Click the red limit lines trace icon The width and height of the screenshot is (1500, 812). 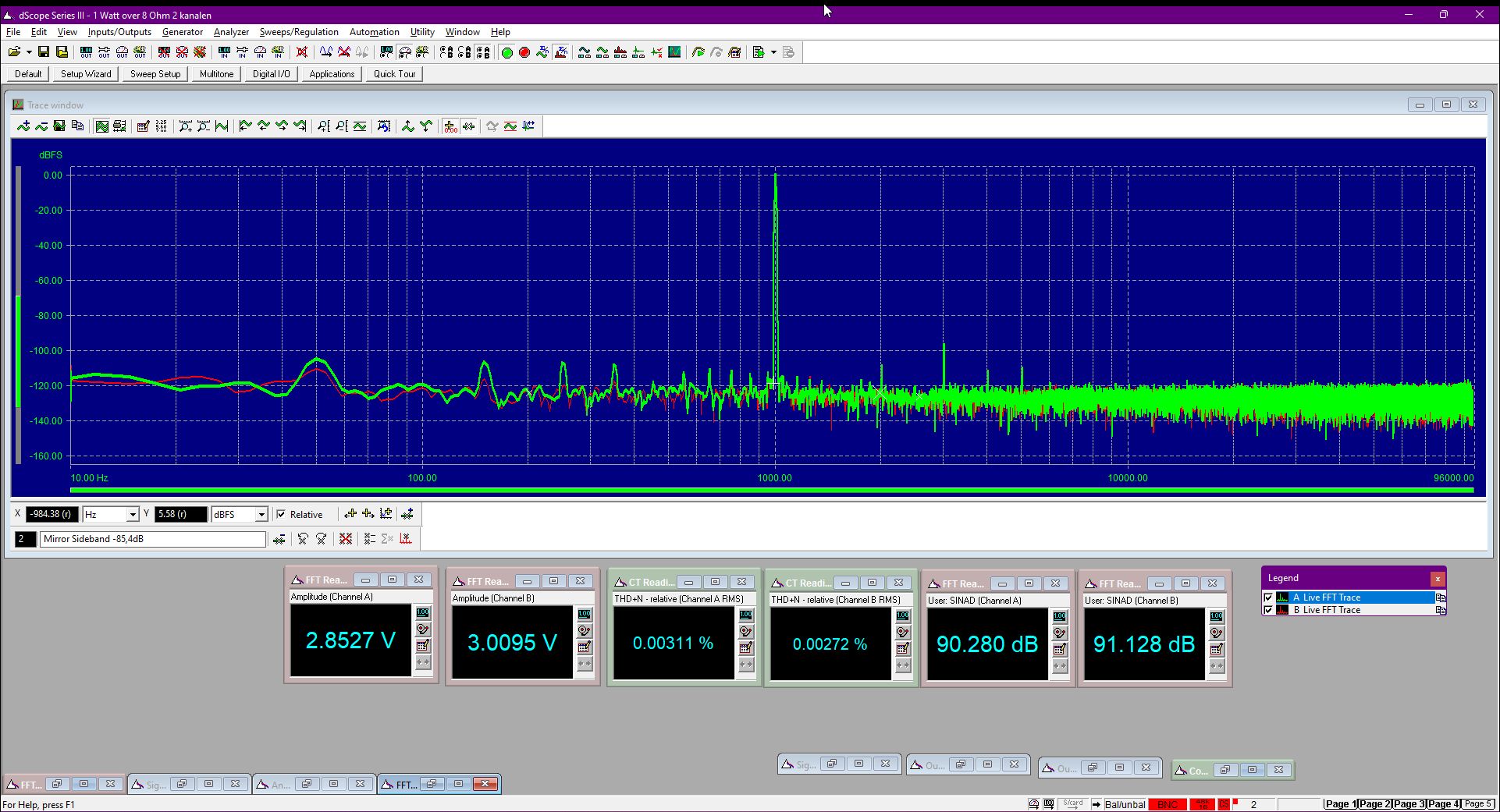pos(510,126)
